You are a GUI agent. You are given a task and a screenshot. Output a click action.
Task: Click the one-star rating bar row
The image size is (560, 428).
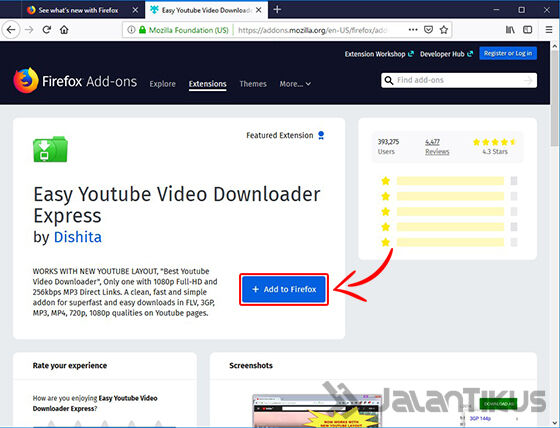coord(449,243)
